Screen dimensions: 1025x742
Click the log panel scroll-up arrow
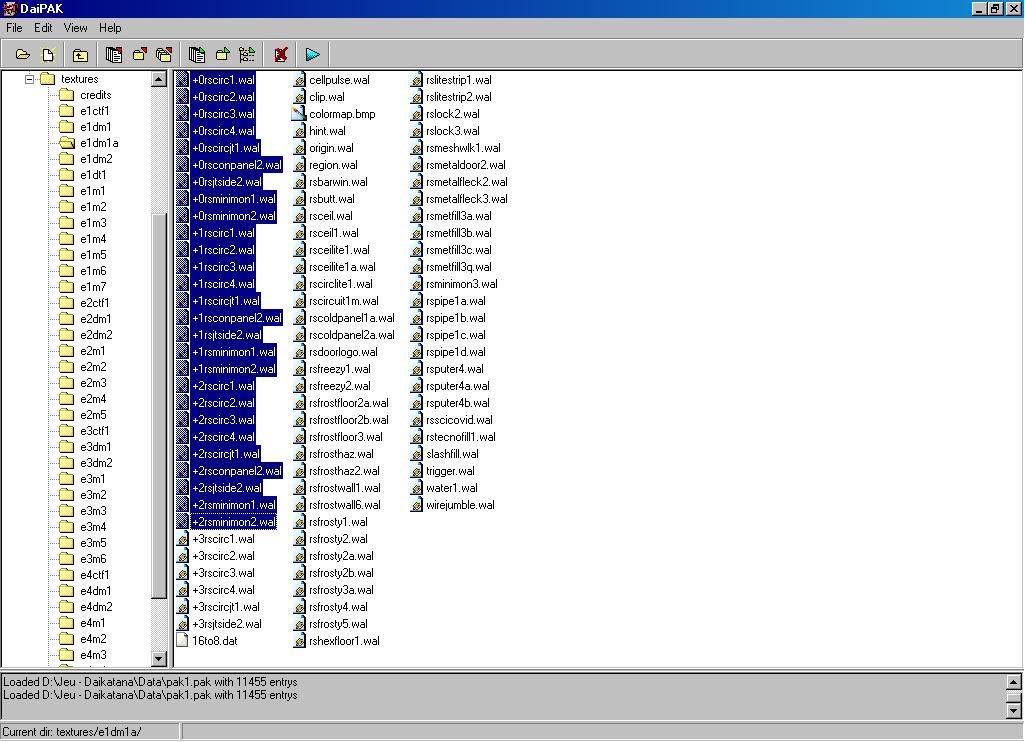point(1013,682)
